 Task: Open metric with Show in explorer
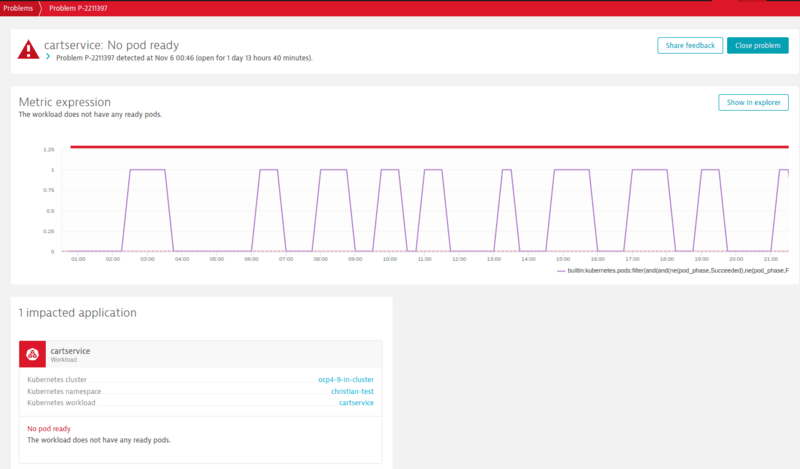point(753,102)
